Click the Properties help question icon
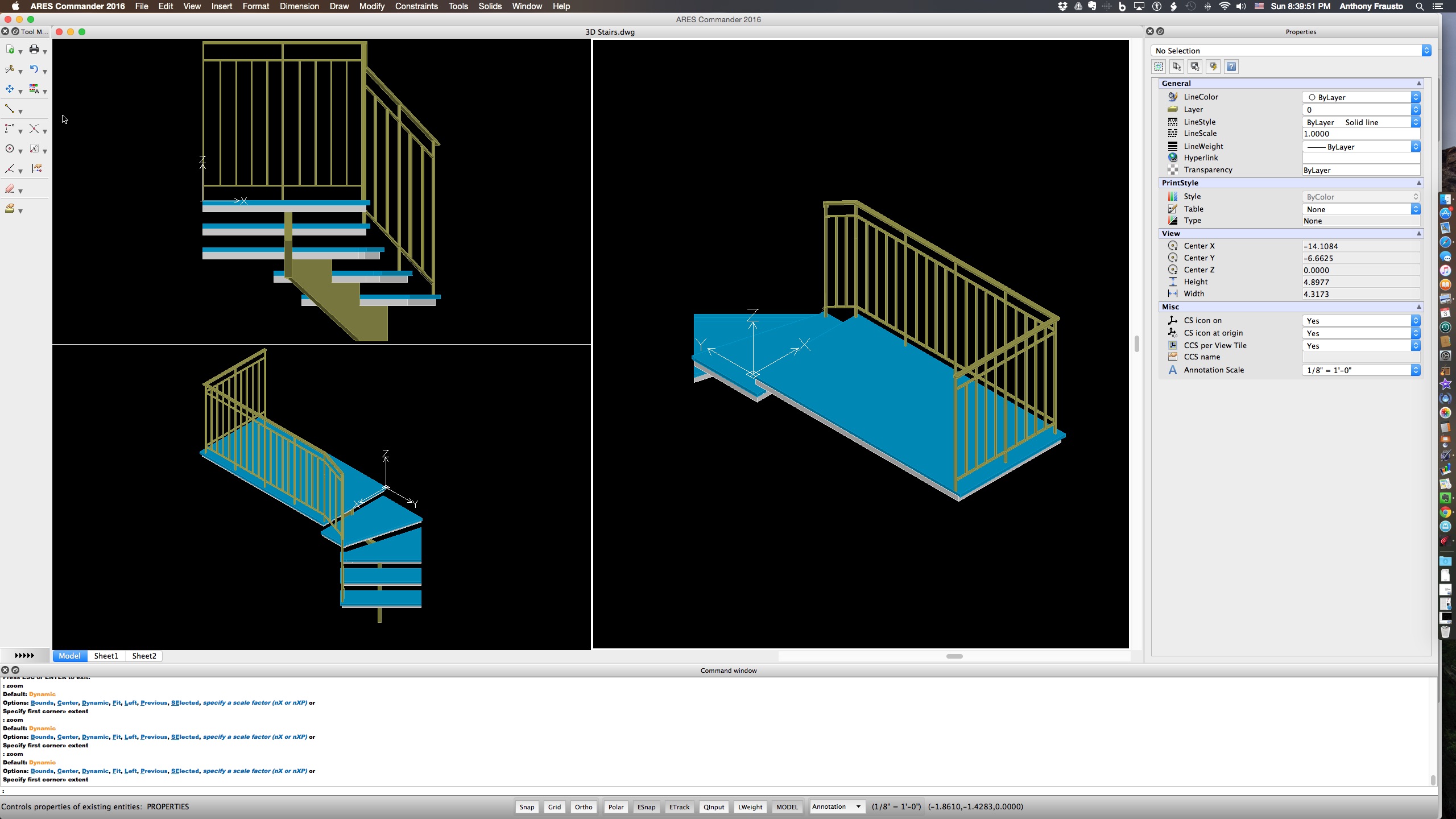 (x=1231, y=67)
